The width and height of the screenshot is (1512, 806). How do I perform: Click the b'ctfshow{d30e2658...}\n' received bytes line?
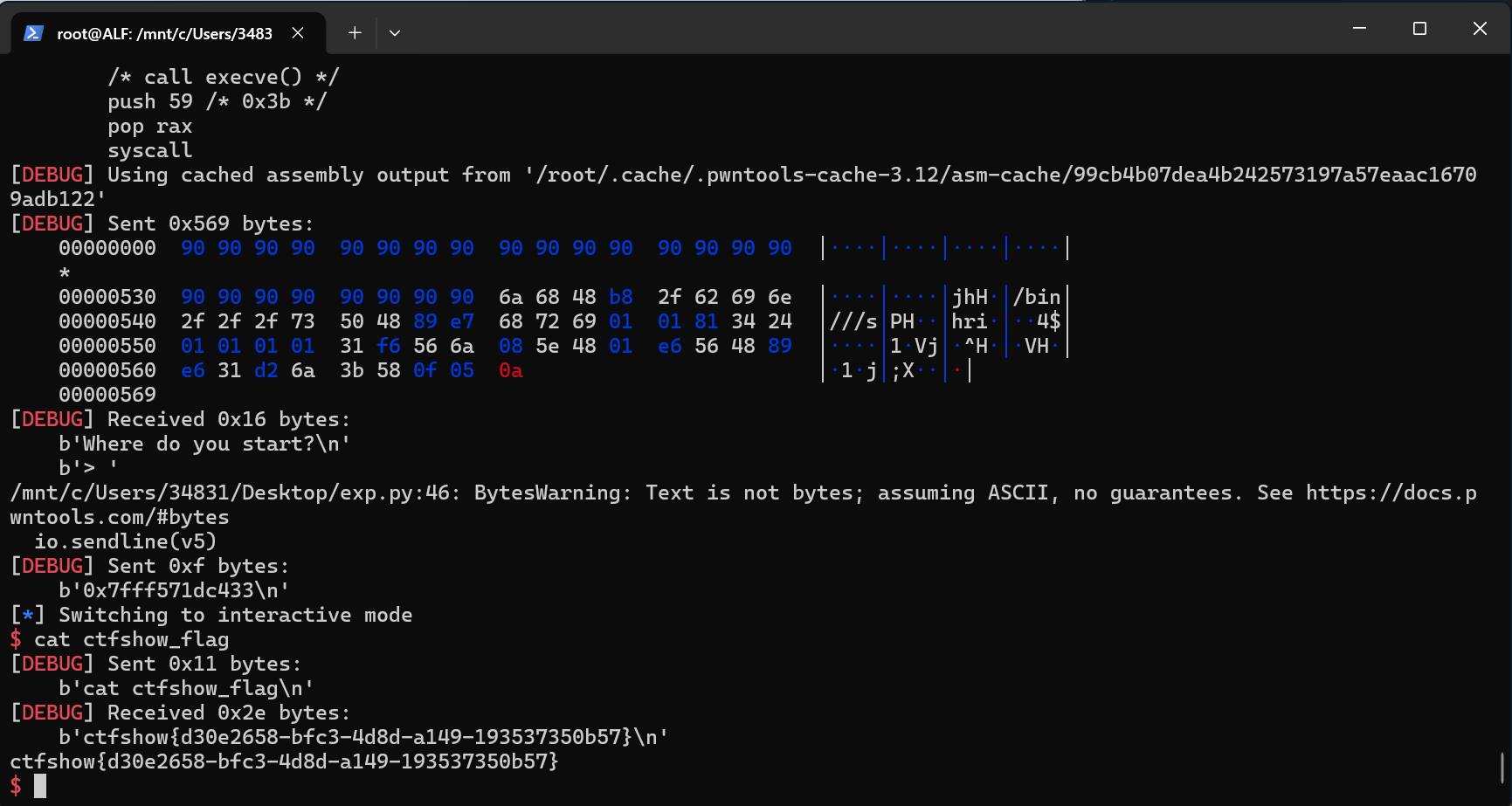[x=363, y=737]
